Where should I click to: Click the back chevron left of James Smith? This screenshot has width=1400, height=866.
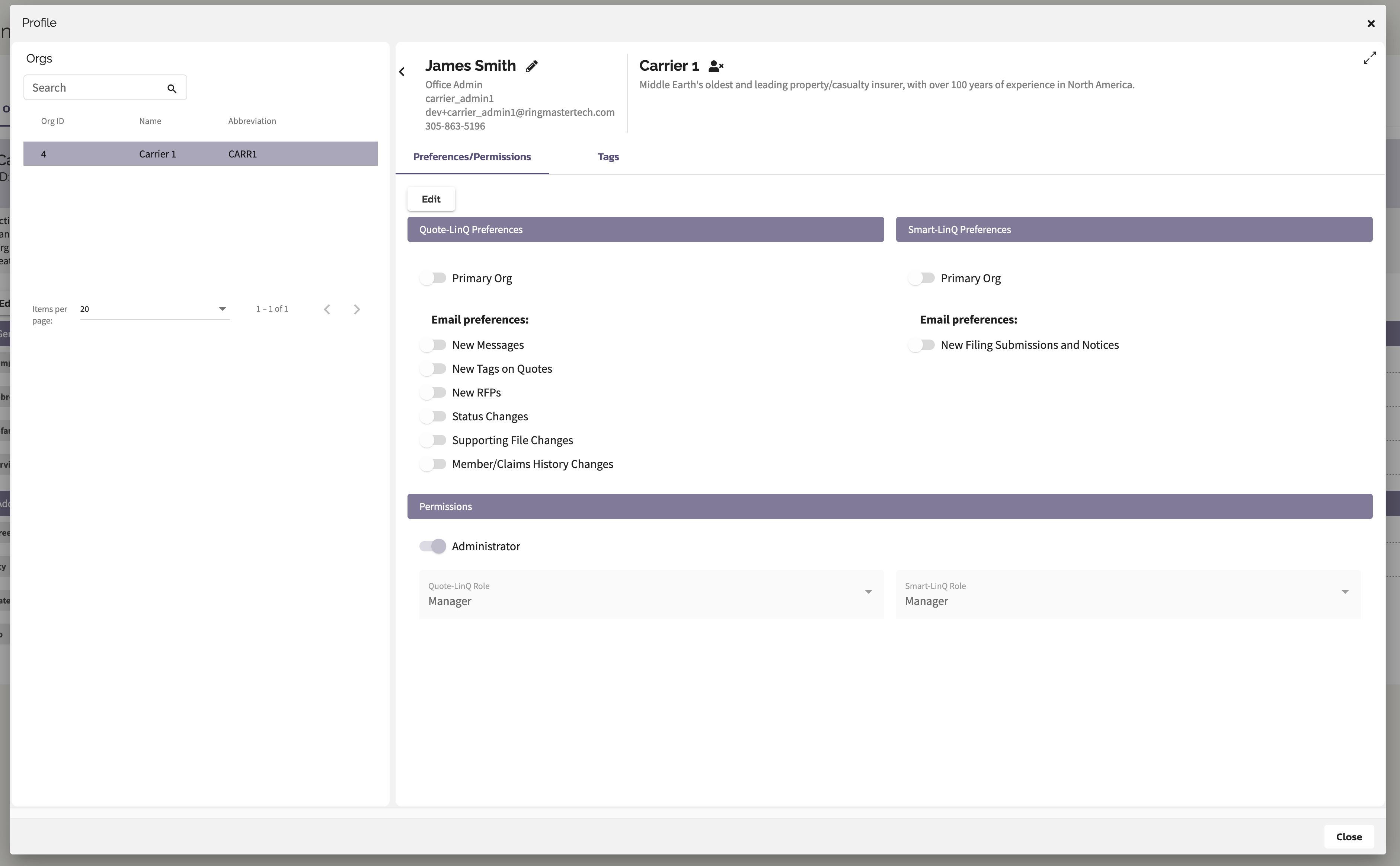click(402, 71)
